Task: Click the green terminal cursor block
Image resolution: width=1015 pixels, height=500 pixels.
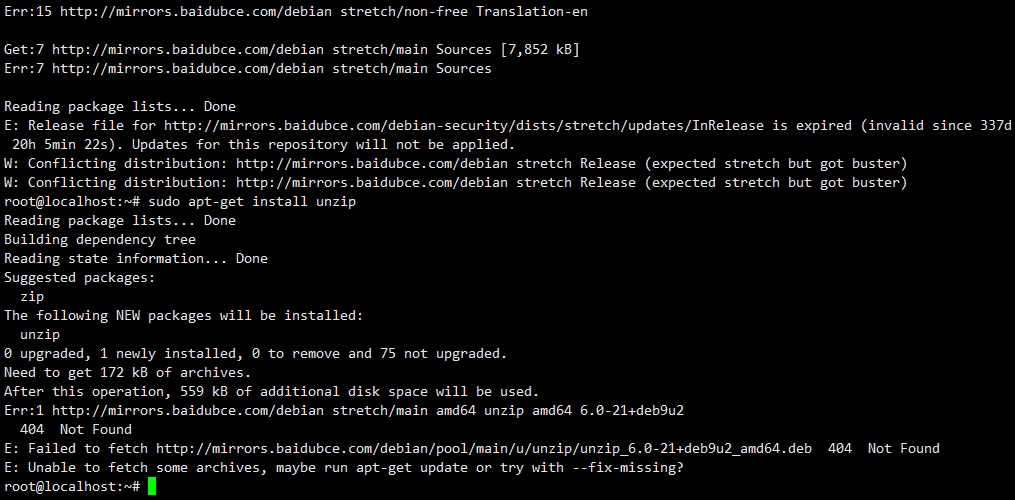Action: [152, 486]
